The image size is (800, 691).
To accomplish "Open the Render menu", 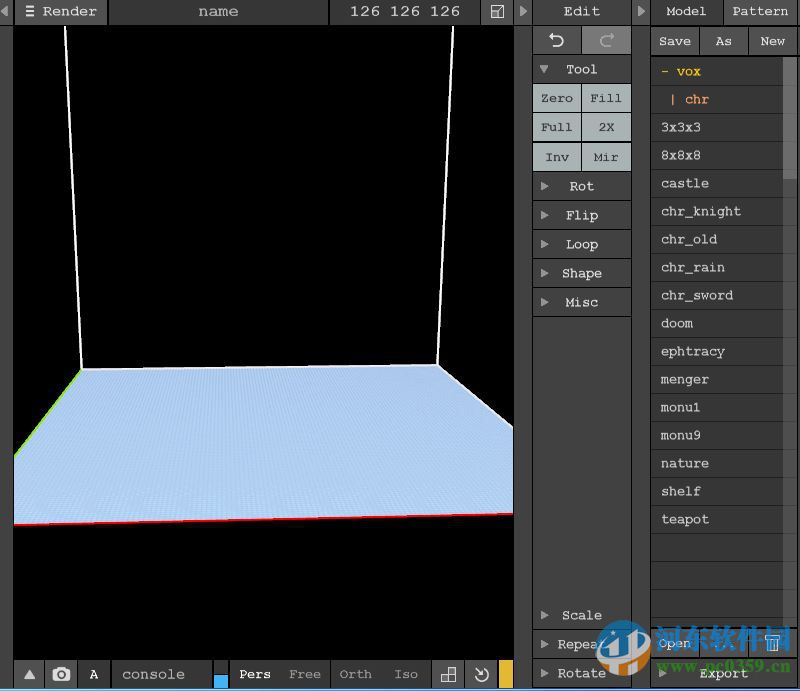I will coord(60,12).
